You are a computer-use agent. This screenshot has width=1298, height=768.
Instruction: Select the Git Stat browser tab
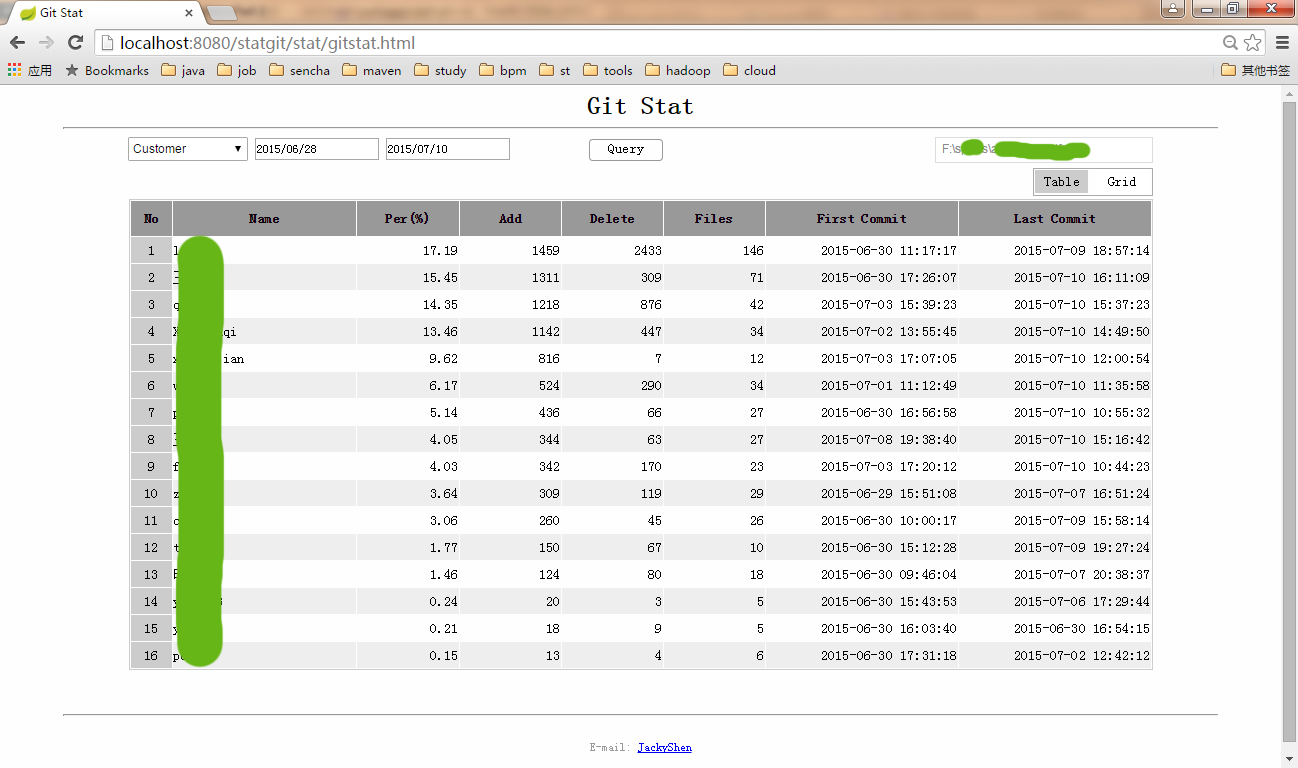coord(100,13)
